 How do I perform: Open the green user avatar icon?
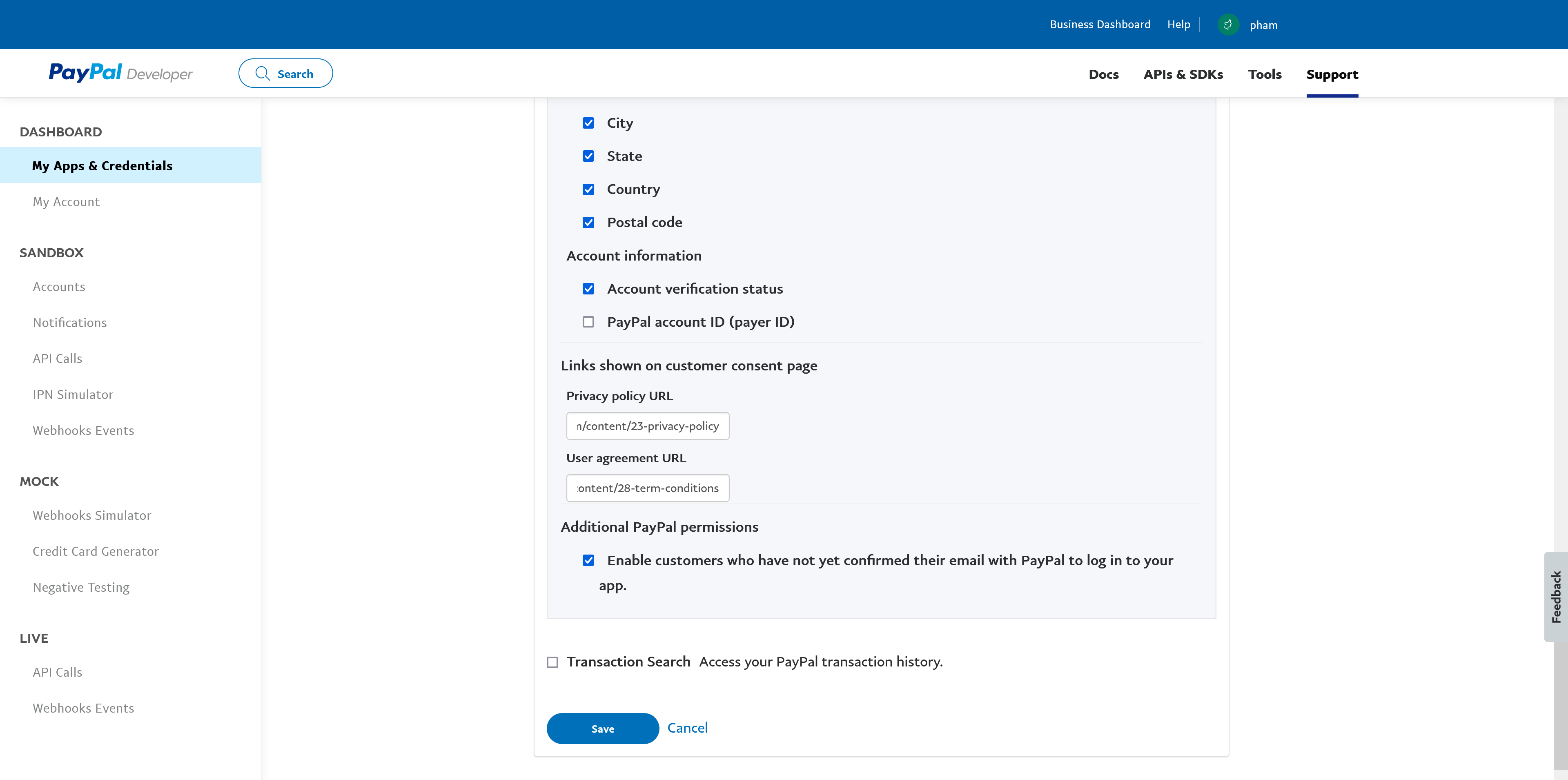coord(1228,25)
